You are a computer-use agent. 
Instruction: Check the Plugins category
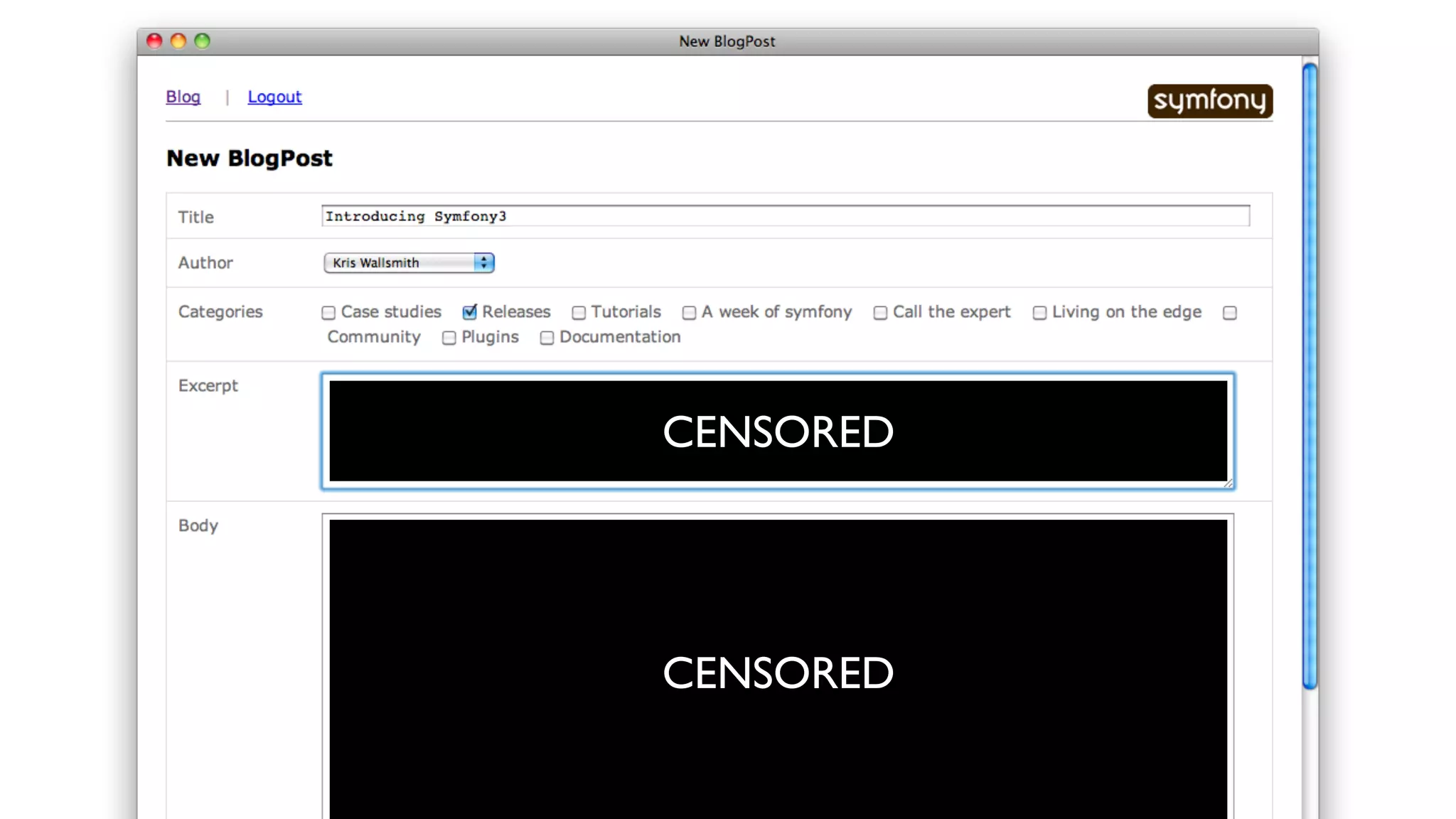449,338
